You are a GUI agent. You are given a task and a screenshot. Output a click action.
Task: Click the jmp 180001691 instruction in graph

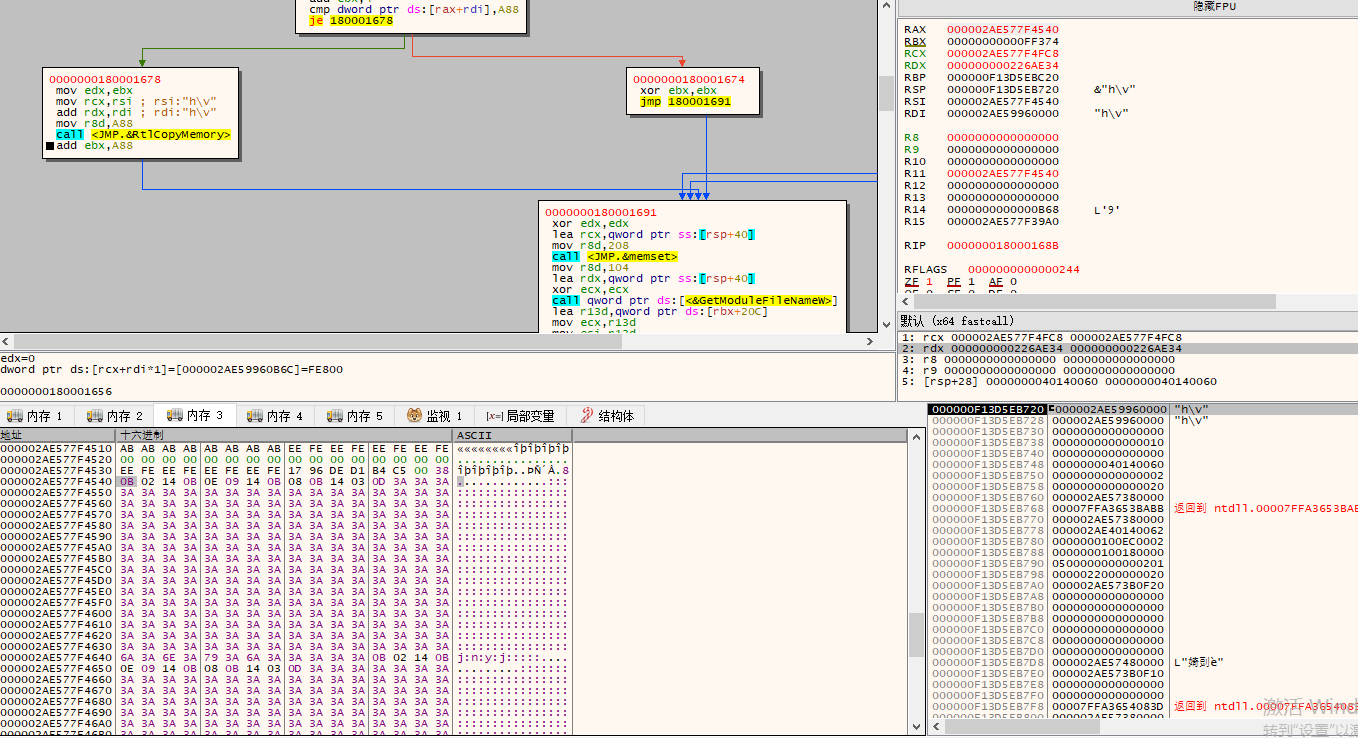686,102
